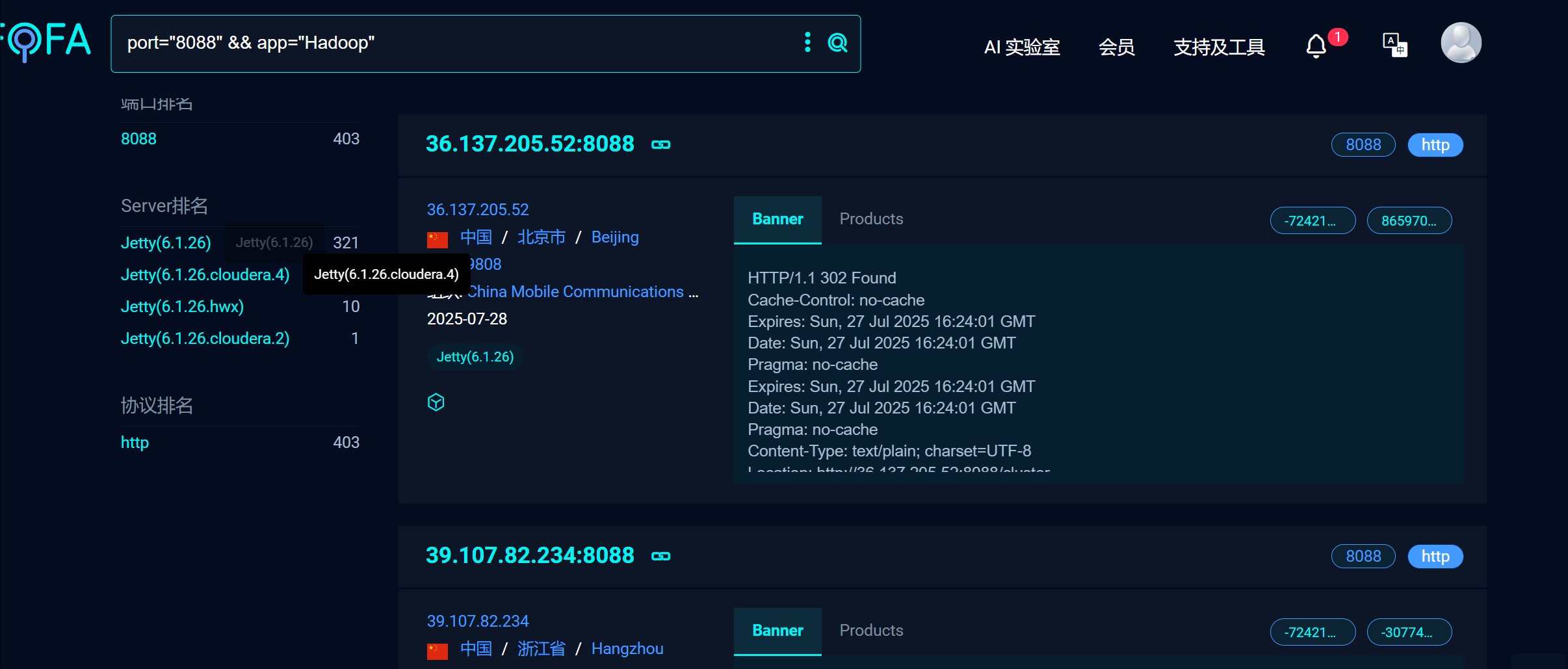The image size is (1568, 669).
Task: Click the 865970... hash tag
Action: pos(1409,220)
